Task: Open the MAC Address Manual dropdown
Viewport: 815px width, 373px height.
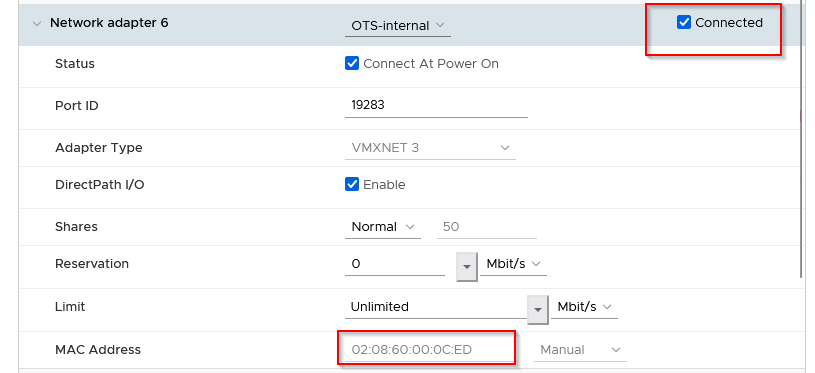Action: click(x=580, y=350)
